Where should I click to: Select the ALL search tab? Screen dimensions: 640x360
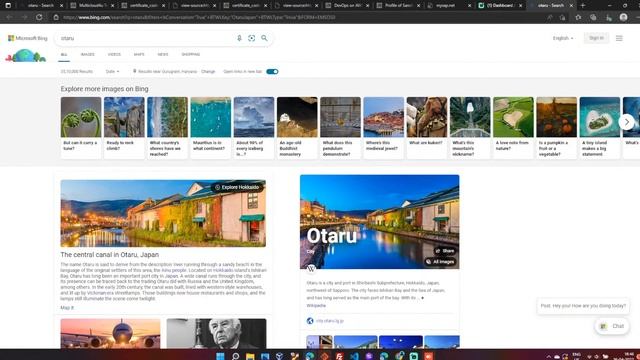point(64,54)
